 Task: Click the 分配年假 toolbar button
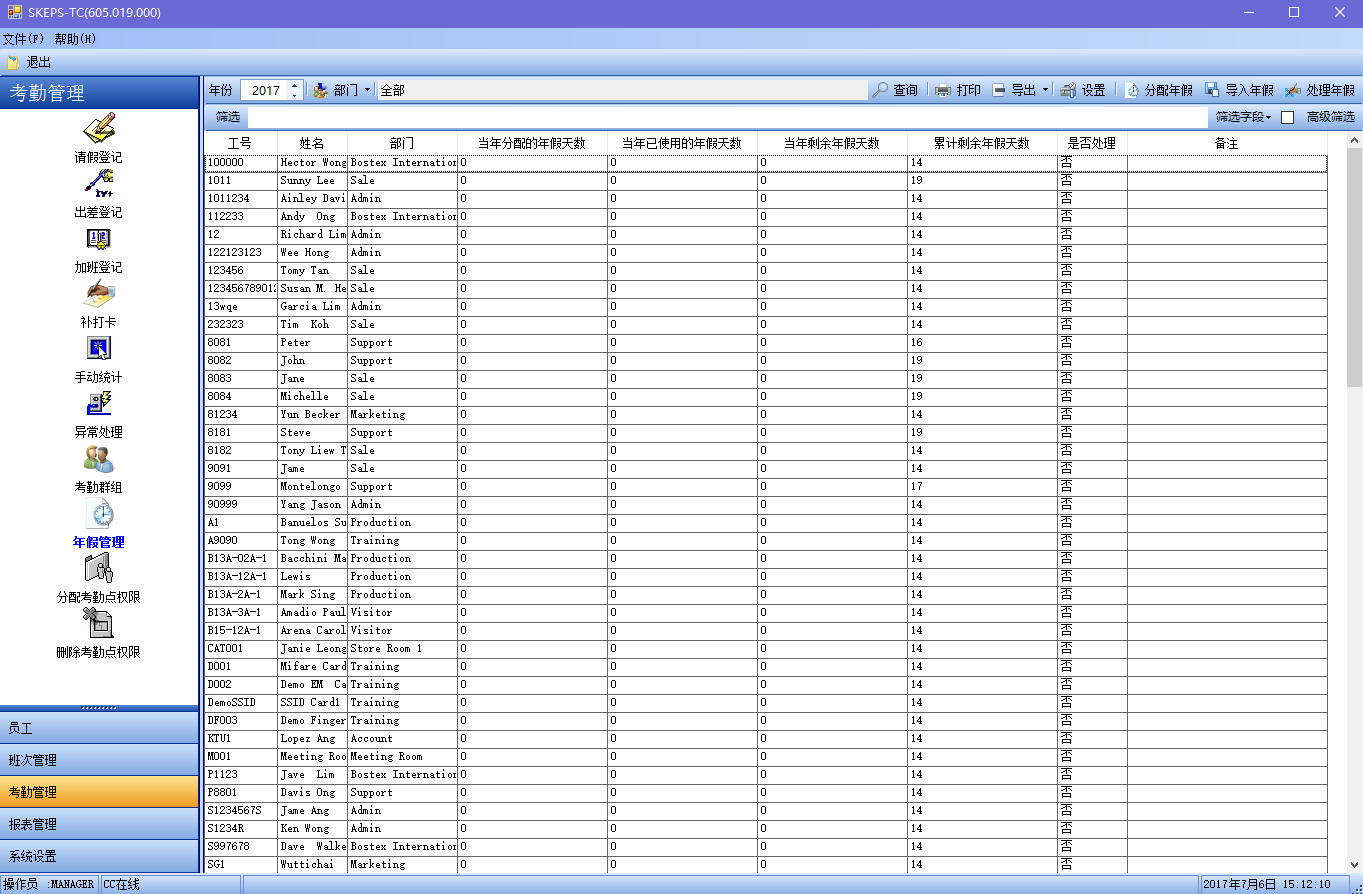click(1158, 90)
